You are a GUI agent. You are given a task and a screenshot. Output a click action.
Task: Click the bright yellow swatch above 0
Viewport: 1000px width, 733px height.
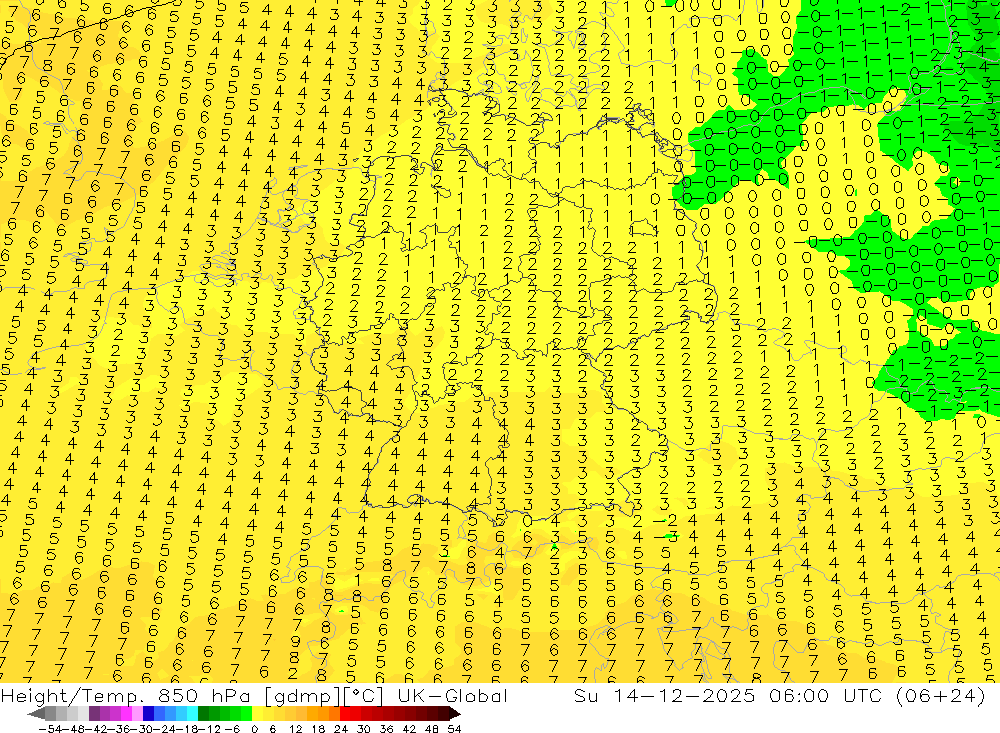pyautogui.click(x=258, y=714)
